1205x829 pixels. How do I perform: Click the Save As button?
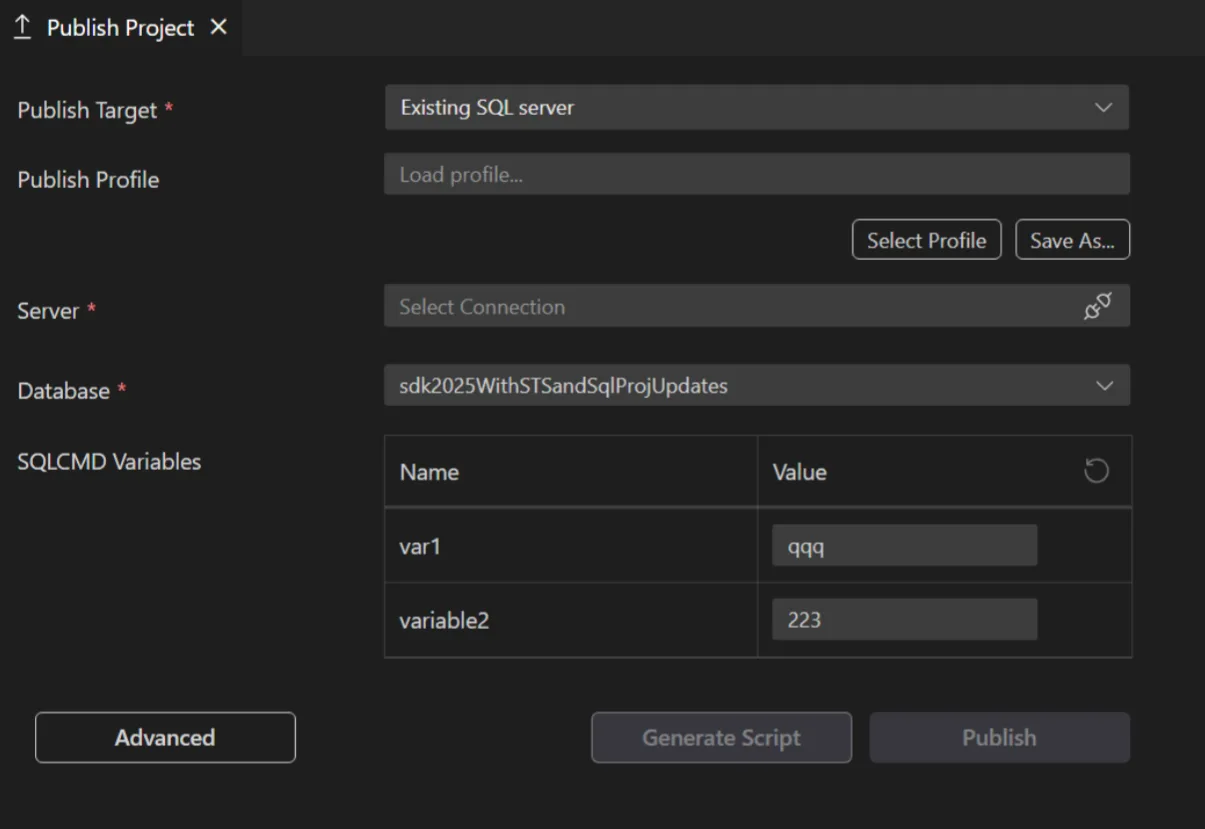[x=1072, y=239]
